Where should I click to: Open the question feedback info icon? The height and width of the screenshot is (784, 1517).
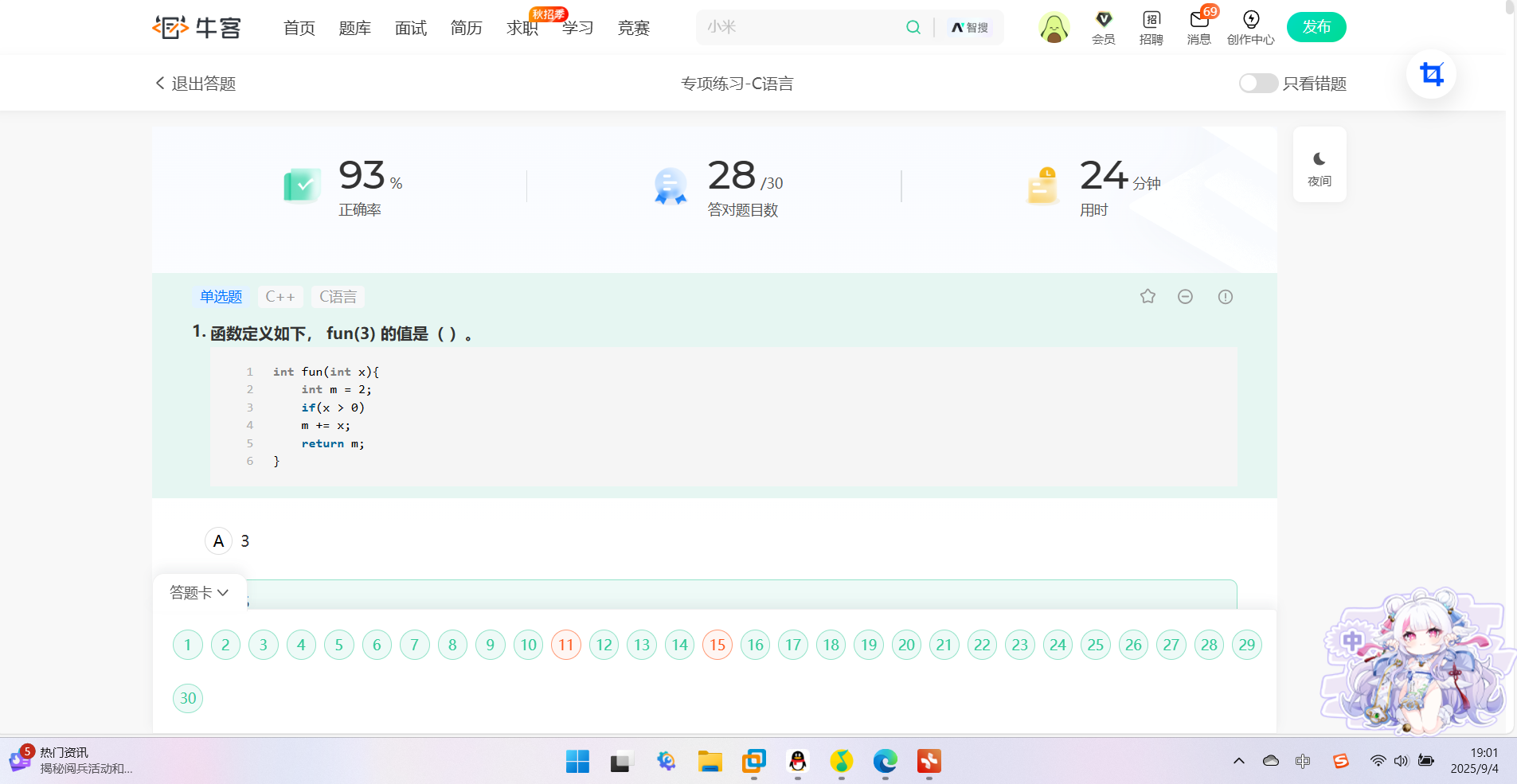pos(1225,296)
